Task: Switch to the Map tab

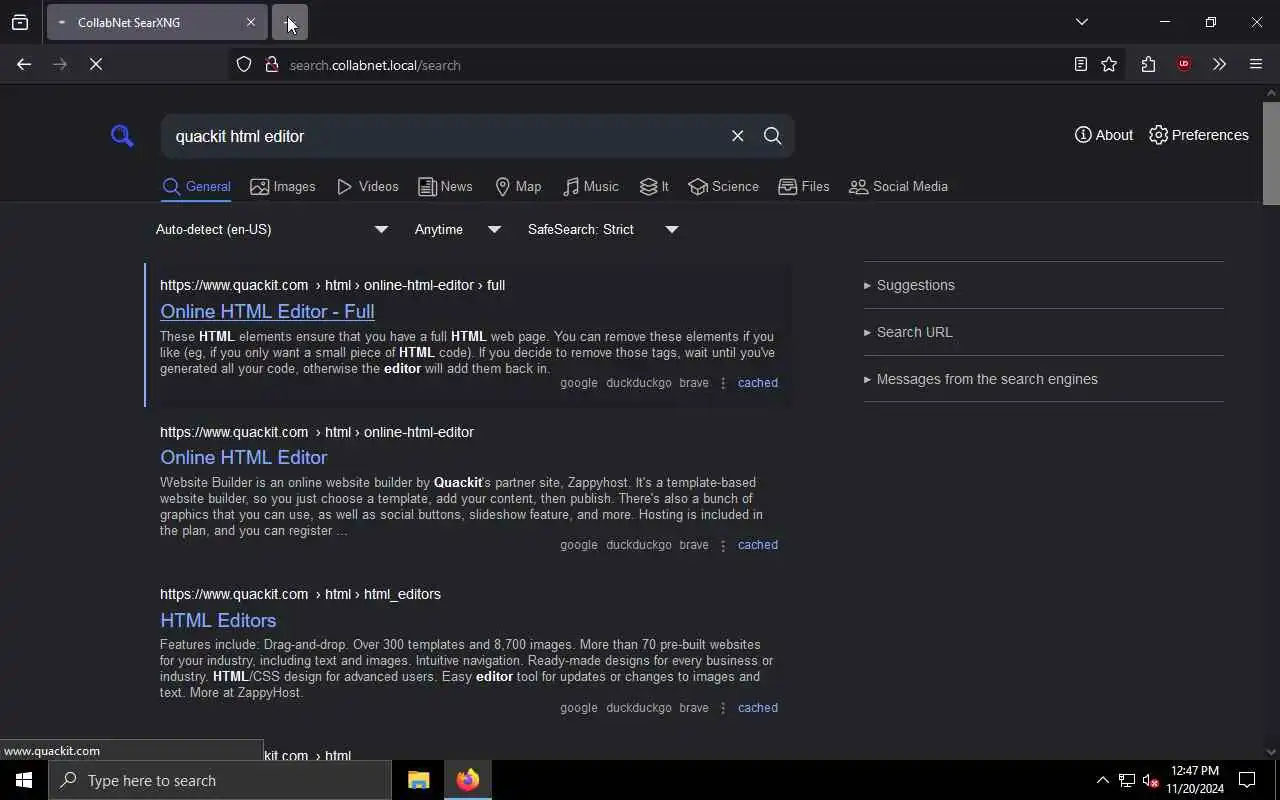Action: [x=518, y=187]
